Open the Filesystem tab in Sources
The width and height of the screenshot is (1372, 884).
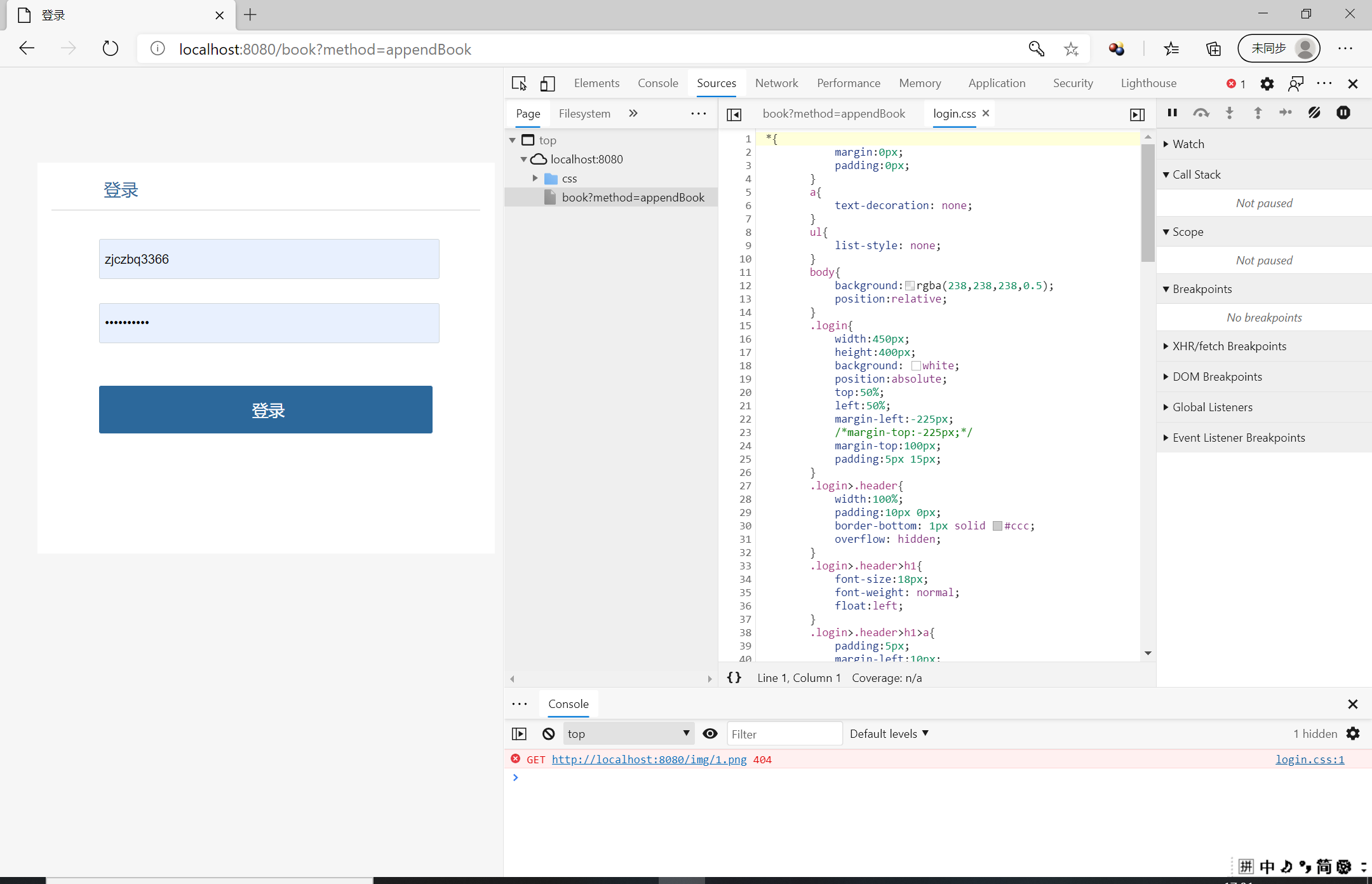(584, 114)
